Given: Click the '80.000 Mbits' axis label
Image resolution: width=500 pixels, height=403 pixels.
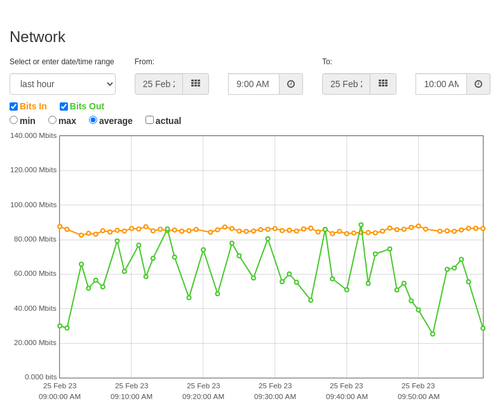Looking at the screenshot, I should tap(35, 239).
